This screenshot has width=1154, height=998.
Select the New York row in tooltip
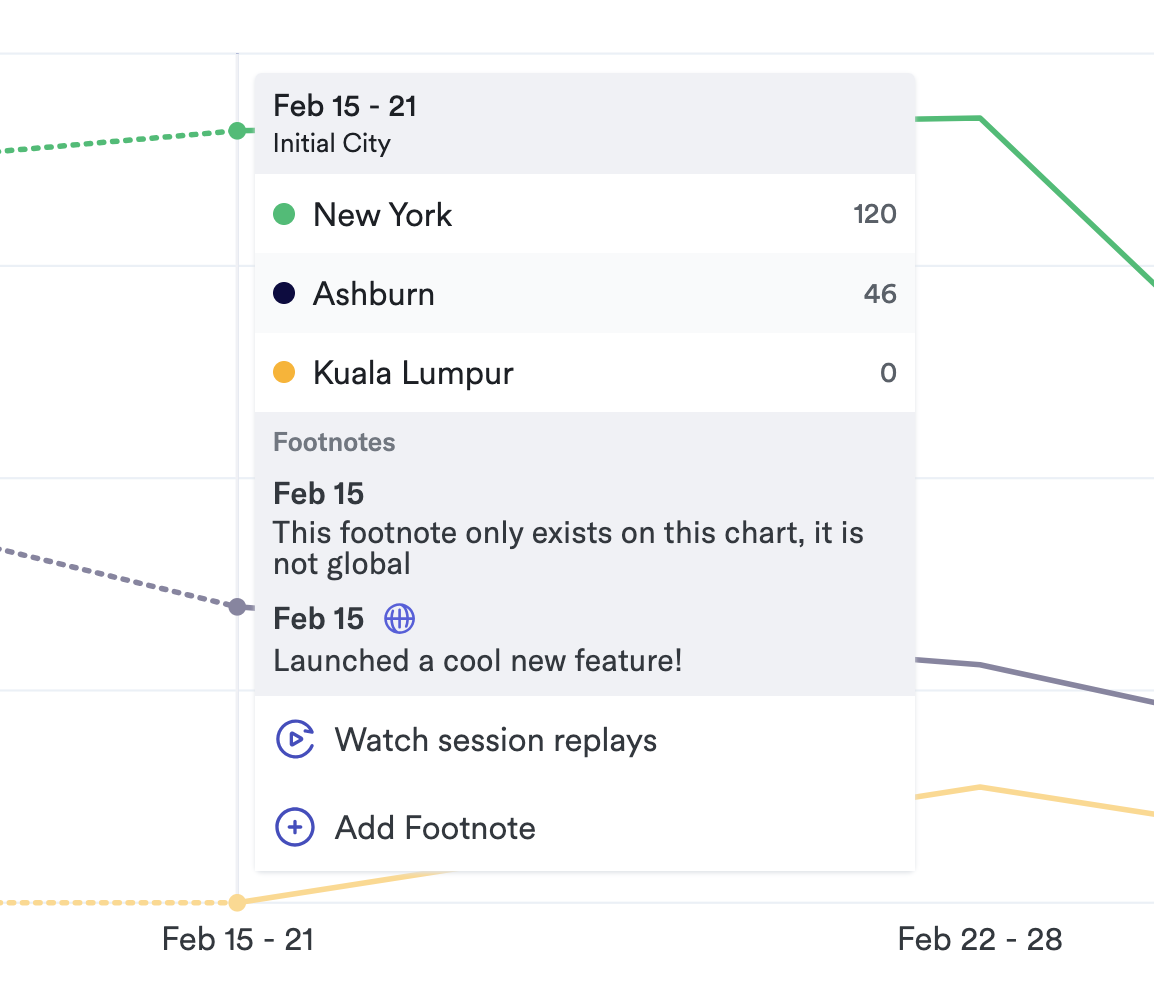pos(584,214)
